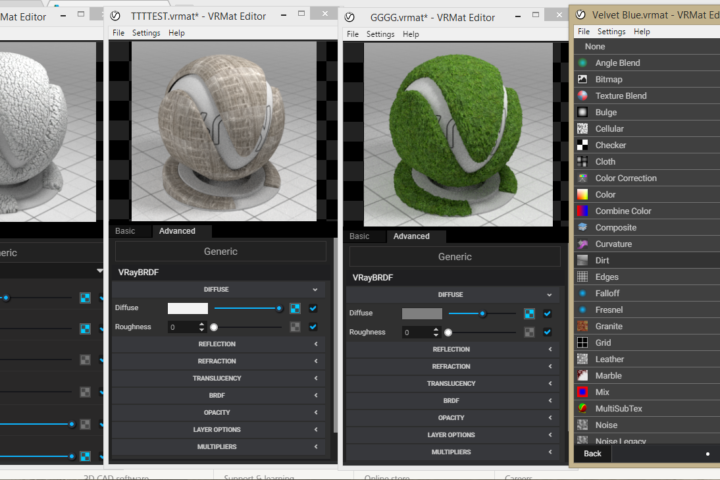This screenshot has width=720, height=480.
Task: Choose the Mix texture icon
Action: pyautogui.click(x=582, y=392)
